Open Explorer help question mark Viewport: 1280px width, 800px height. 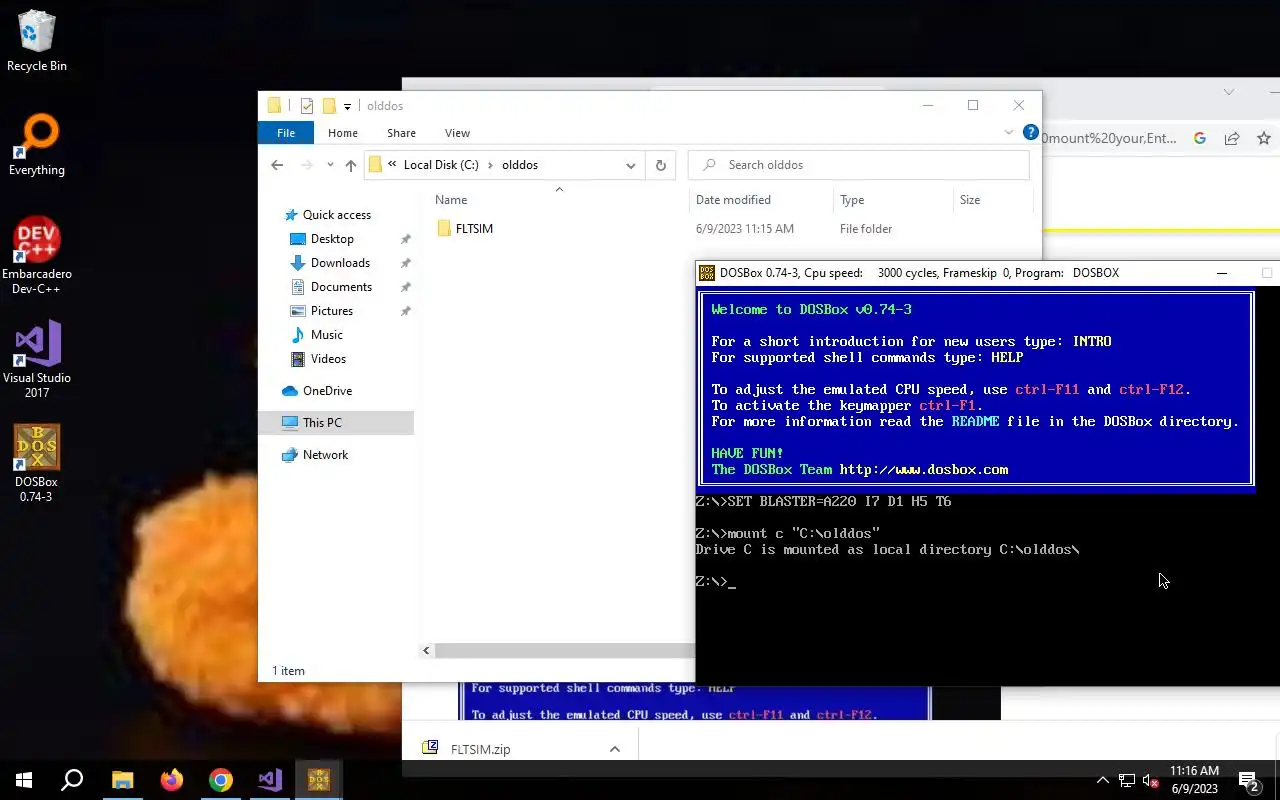[x=1030, y=132]
